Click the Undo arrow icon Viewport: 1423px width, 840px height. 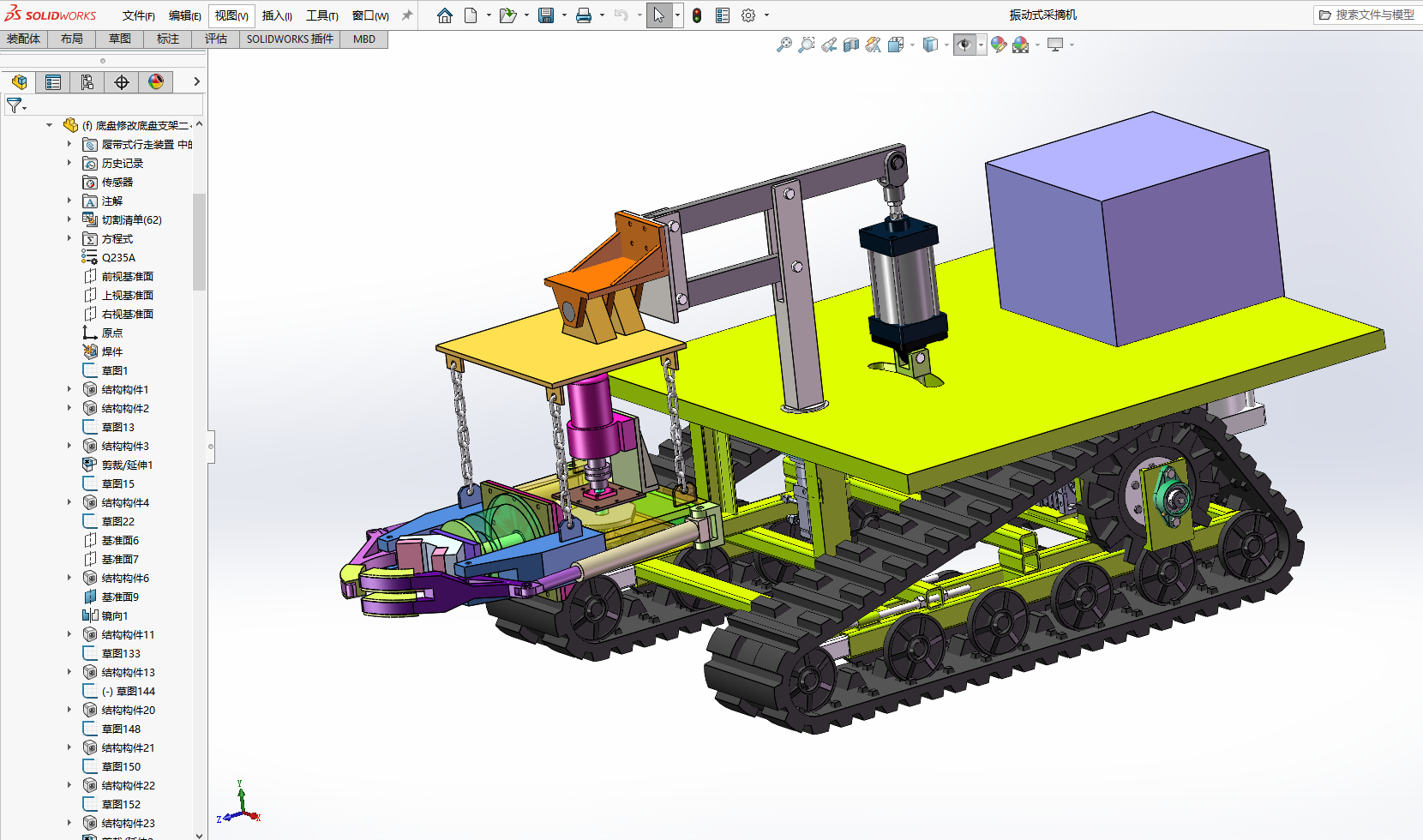click(621, 15)
